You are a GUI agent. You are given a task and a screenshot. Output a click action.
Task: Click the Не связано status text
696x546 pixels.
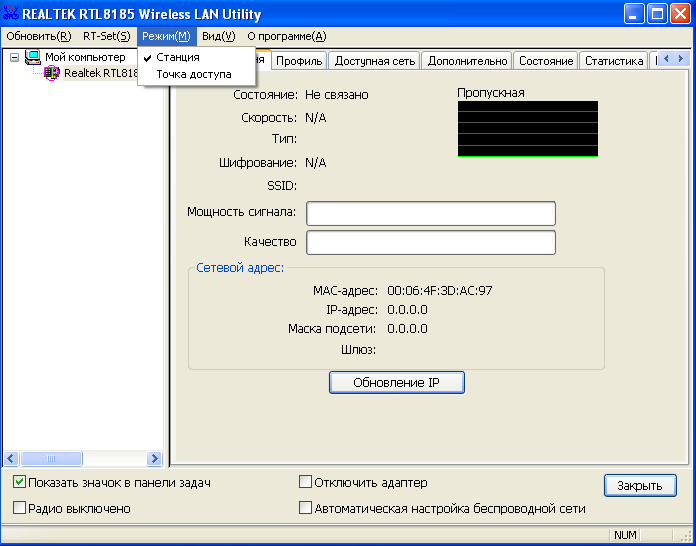(x=336, y=95)
